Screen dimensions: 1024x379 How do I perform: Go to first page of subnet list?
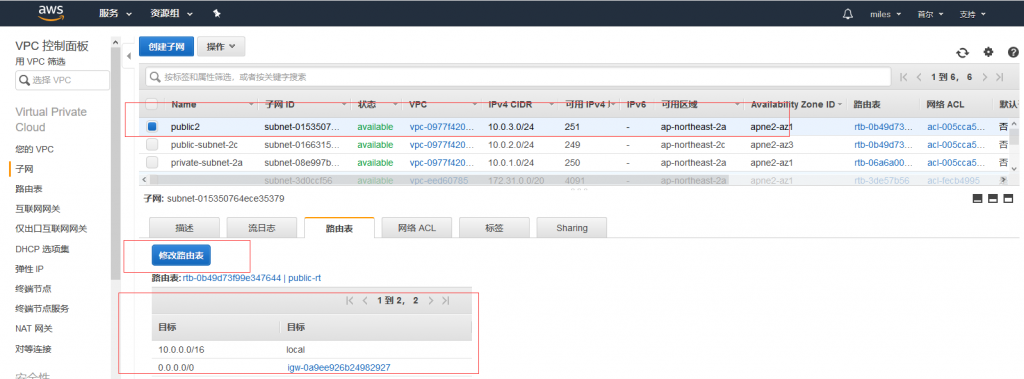click(x=904, y=77)
